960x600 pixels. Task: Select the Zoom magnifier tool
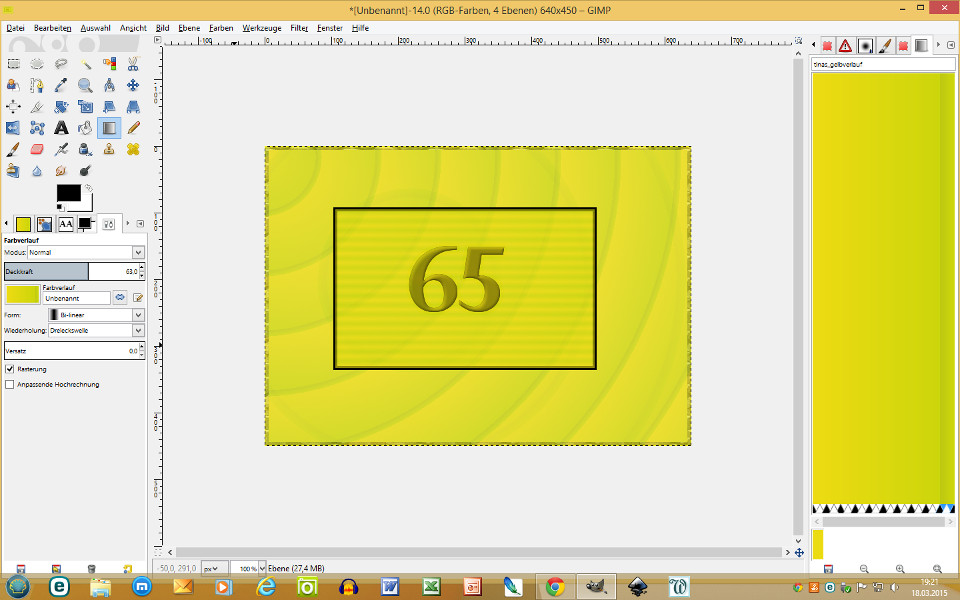(x=85, y=85)
